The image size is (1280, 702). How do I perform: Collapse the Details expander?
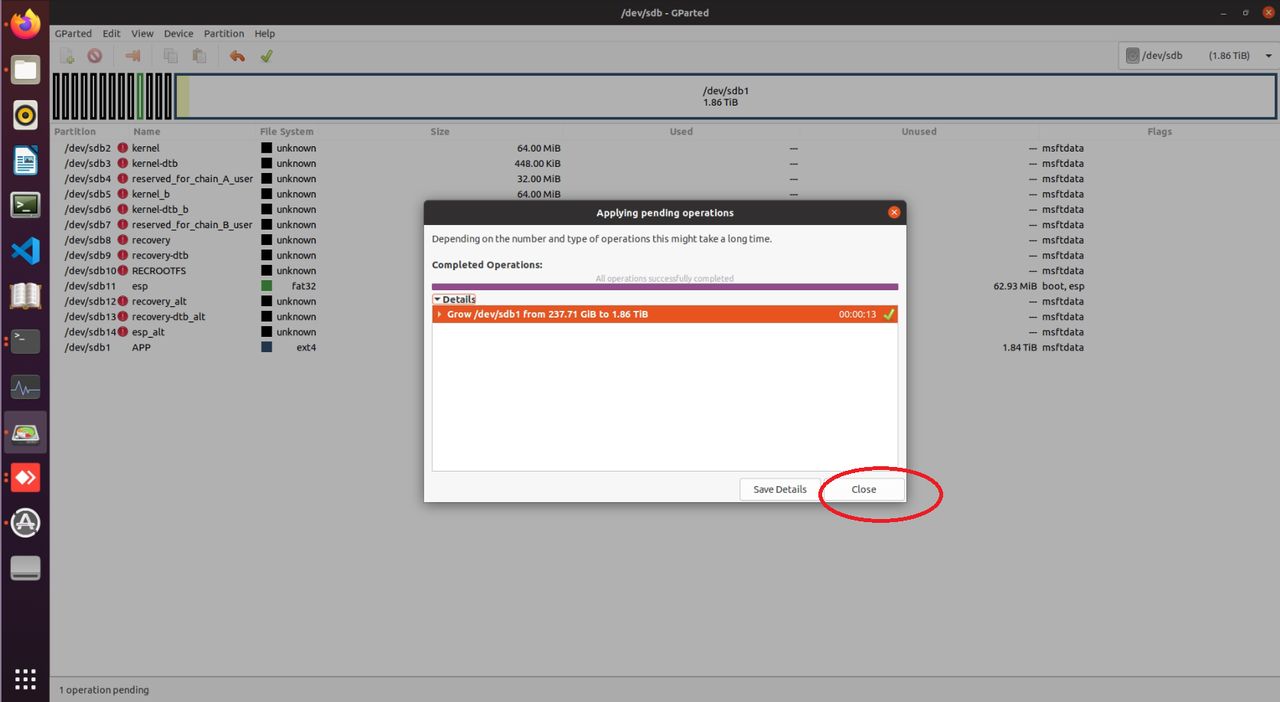click(454, 299)
